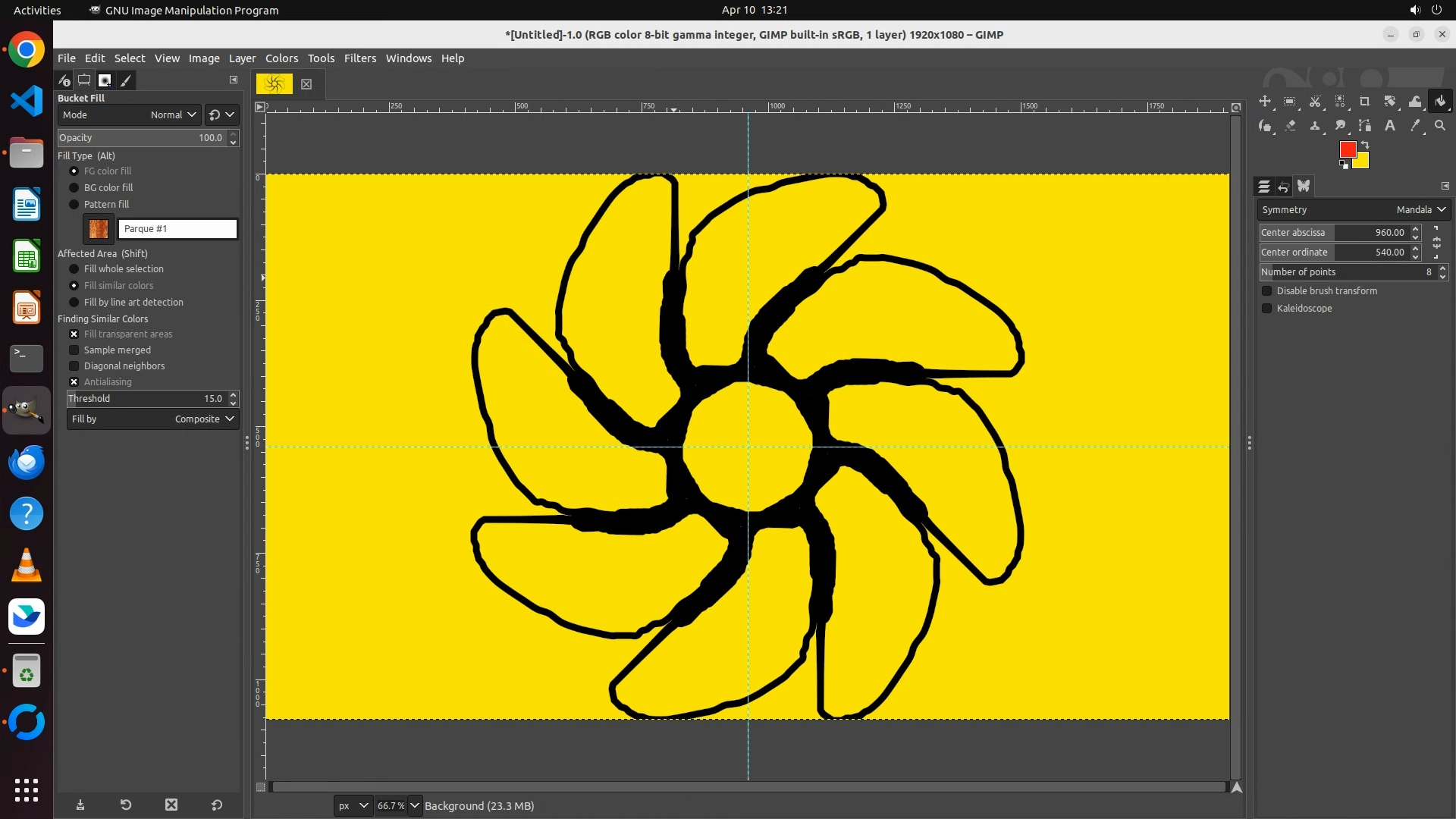The height and width of the screenshot is (819, 1456).
Task: Click the red foreground color swatch
Action: pyautogui.click(x=1347, y=149)
